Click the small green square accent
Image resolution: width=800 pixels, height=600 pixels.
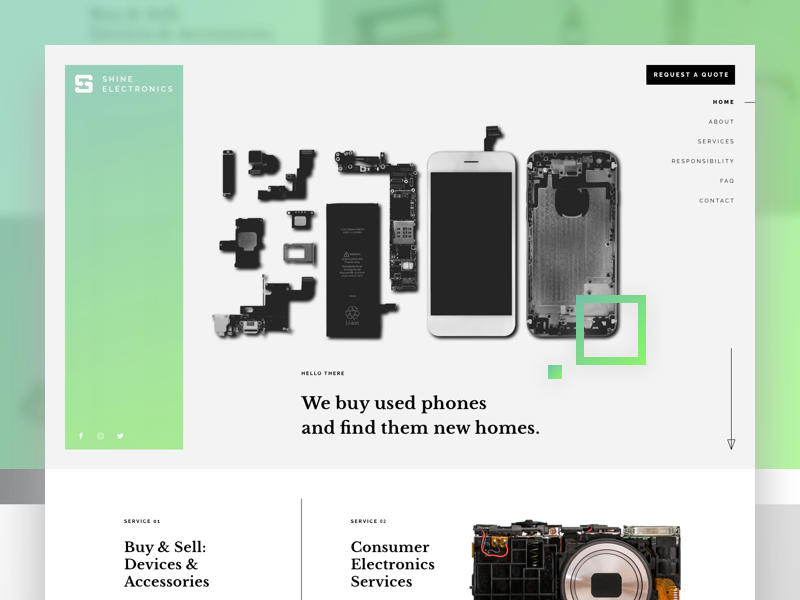click(555, 372)
